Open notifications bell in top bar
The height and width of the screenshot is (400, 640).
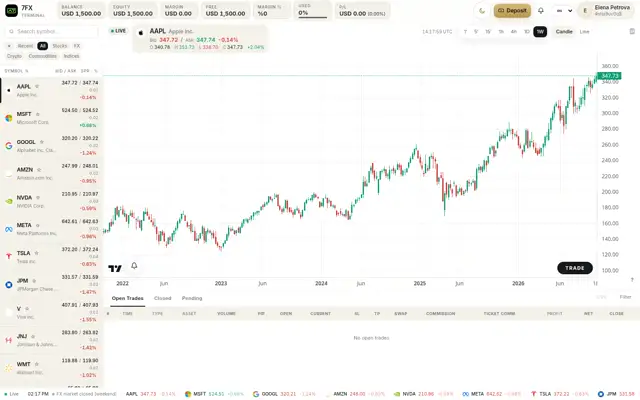541,11
